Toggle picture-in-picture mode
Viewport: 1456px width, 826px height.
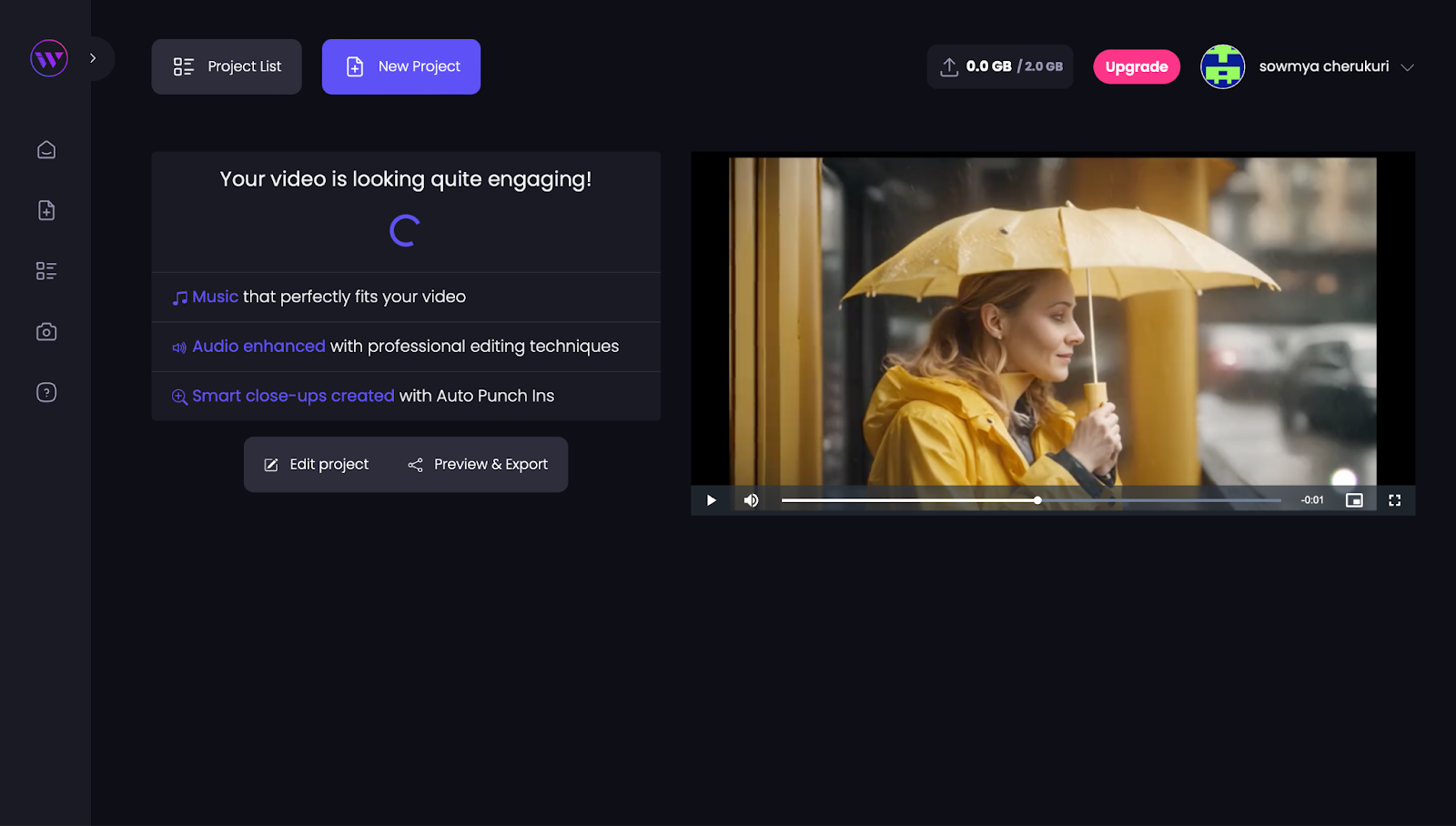1354,500
